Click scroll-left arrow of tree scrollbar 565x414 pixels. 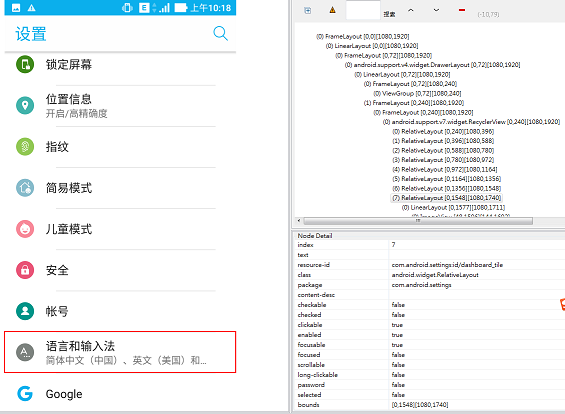coord(299,221)
